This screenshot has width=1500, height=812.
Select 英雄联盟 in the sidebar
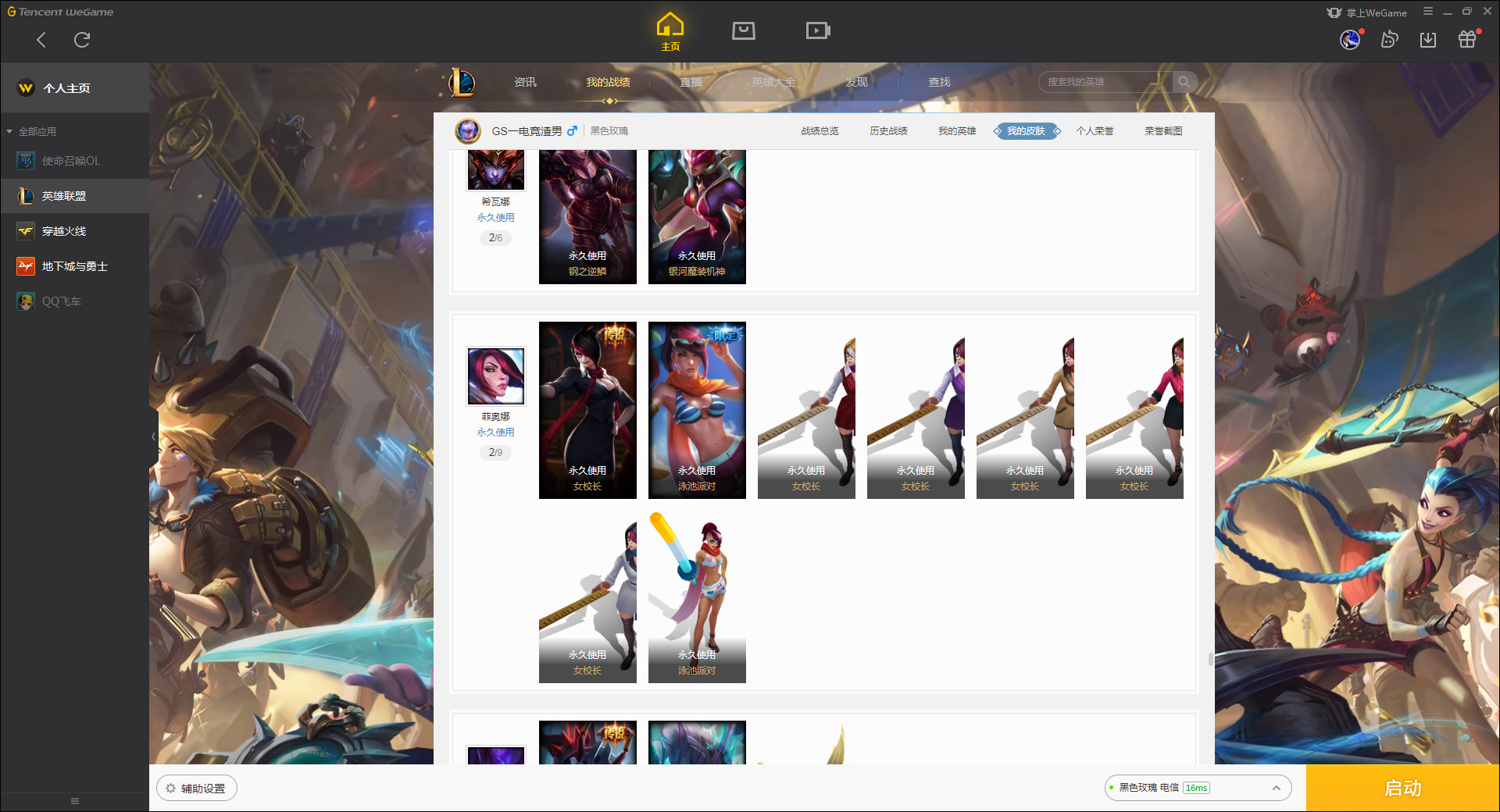[75, 196]
